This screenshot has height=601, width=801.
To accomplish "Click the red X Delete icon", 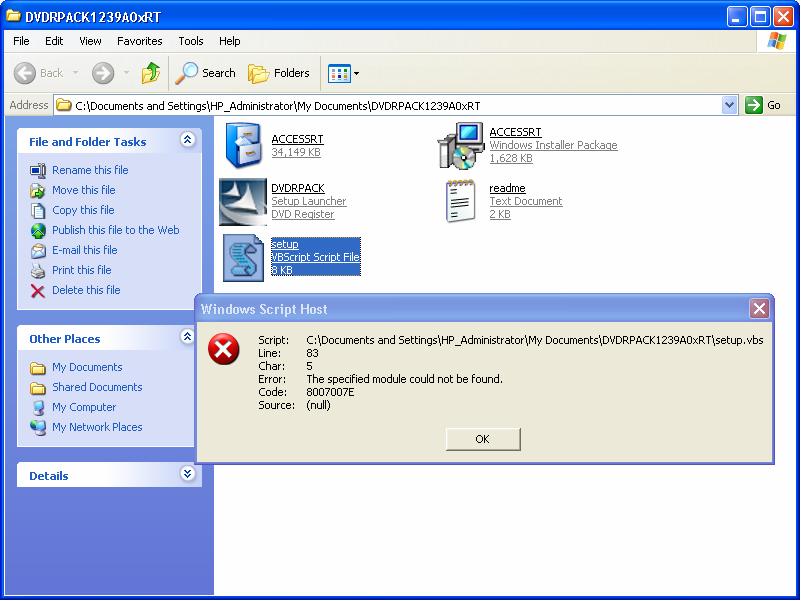I will (x=38, y=291).
